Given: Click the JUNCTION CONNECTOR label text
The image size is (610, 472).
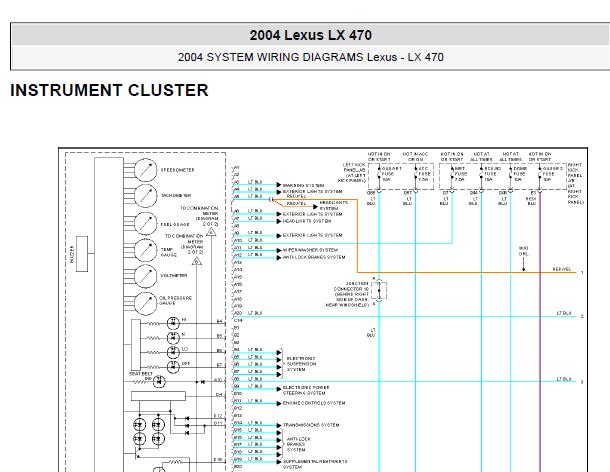Looking at the screenshot, I should click(347, 294).
